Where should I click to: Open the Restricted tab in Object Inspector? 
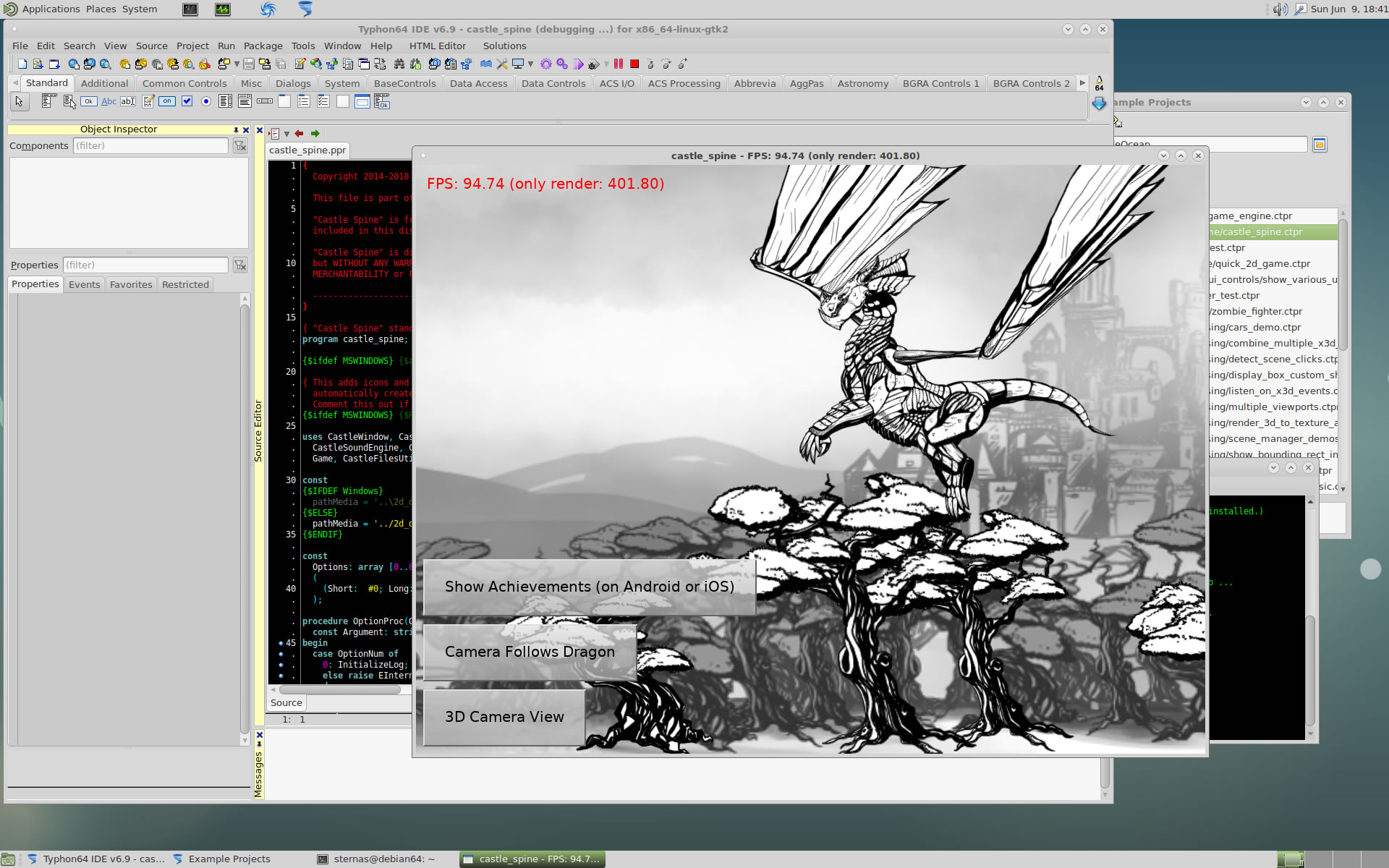tap(185, 284)
